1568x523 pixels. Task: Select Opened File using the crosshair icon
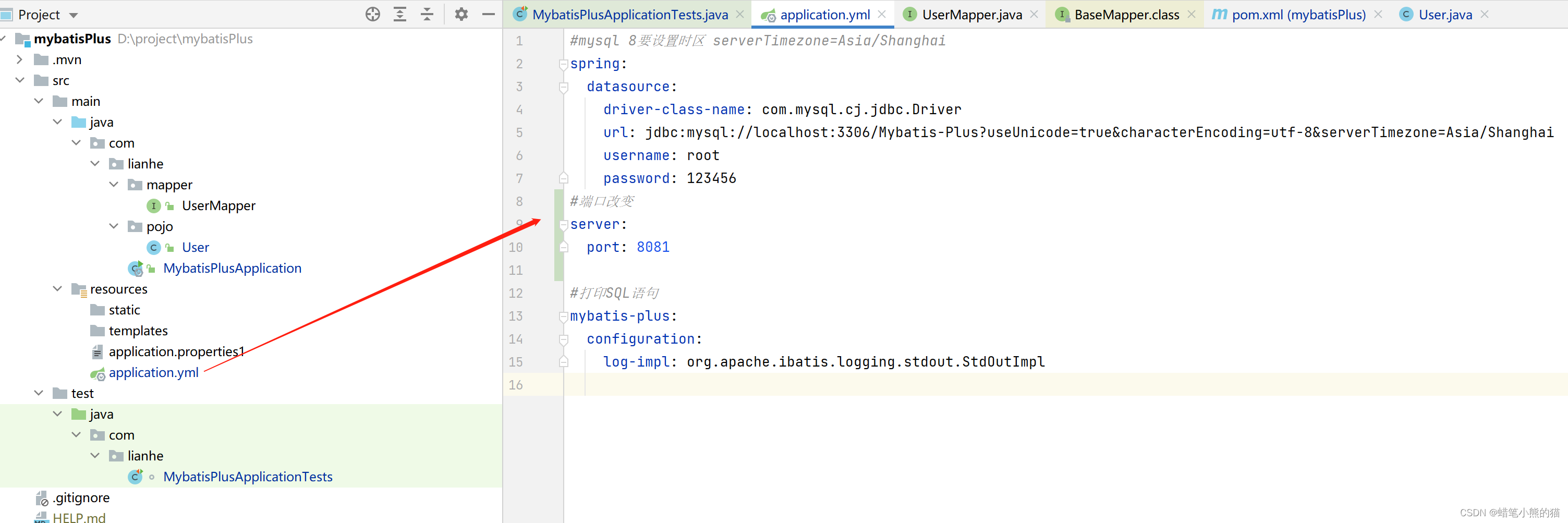click(372, 14)
